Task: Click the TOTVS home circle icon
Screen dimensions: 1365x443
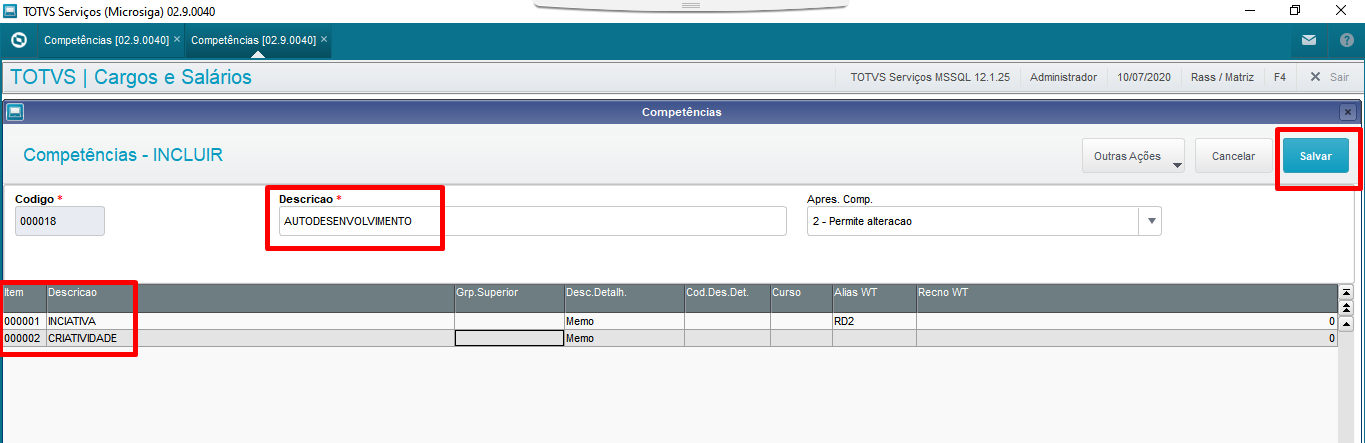Action: click(18, 41)
